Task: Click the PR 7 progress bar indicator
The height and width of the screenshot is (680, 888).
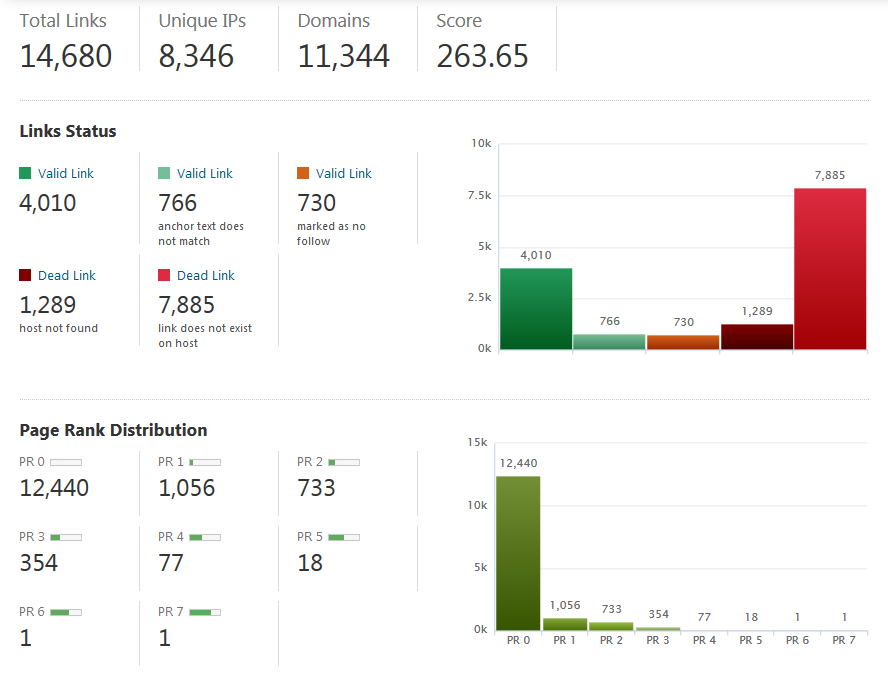Action: click(205, 611)
